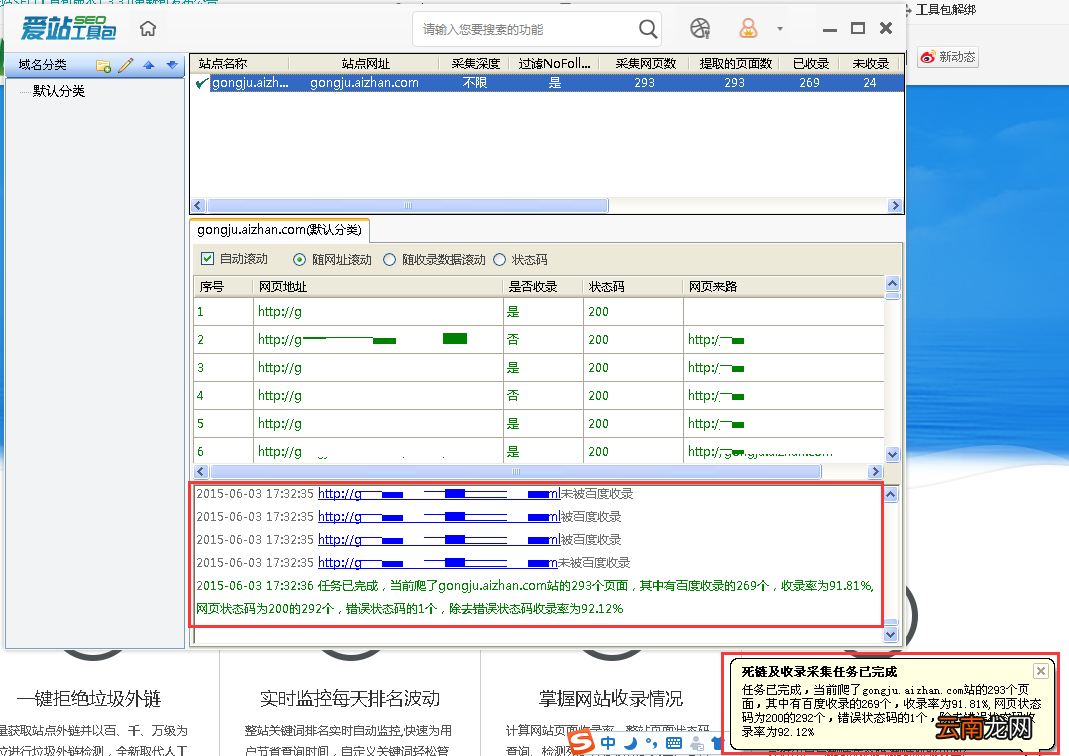
Task: Select row 6 referrer url cell
Action: click(784, 451)
